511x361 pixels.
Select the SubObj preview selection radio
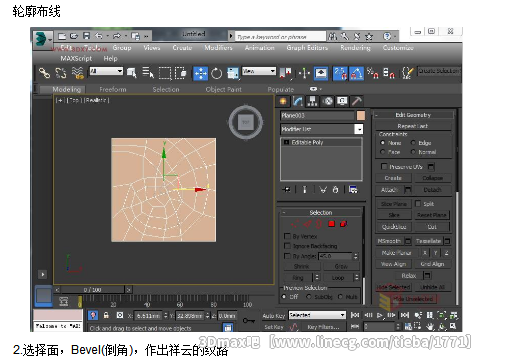(308, 296)
